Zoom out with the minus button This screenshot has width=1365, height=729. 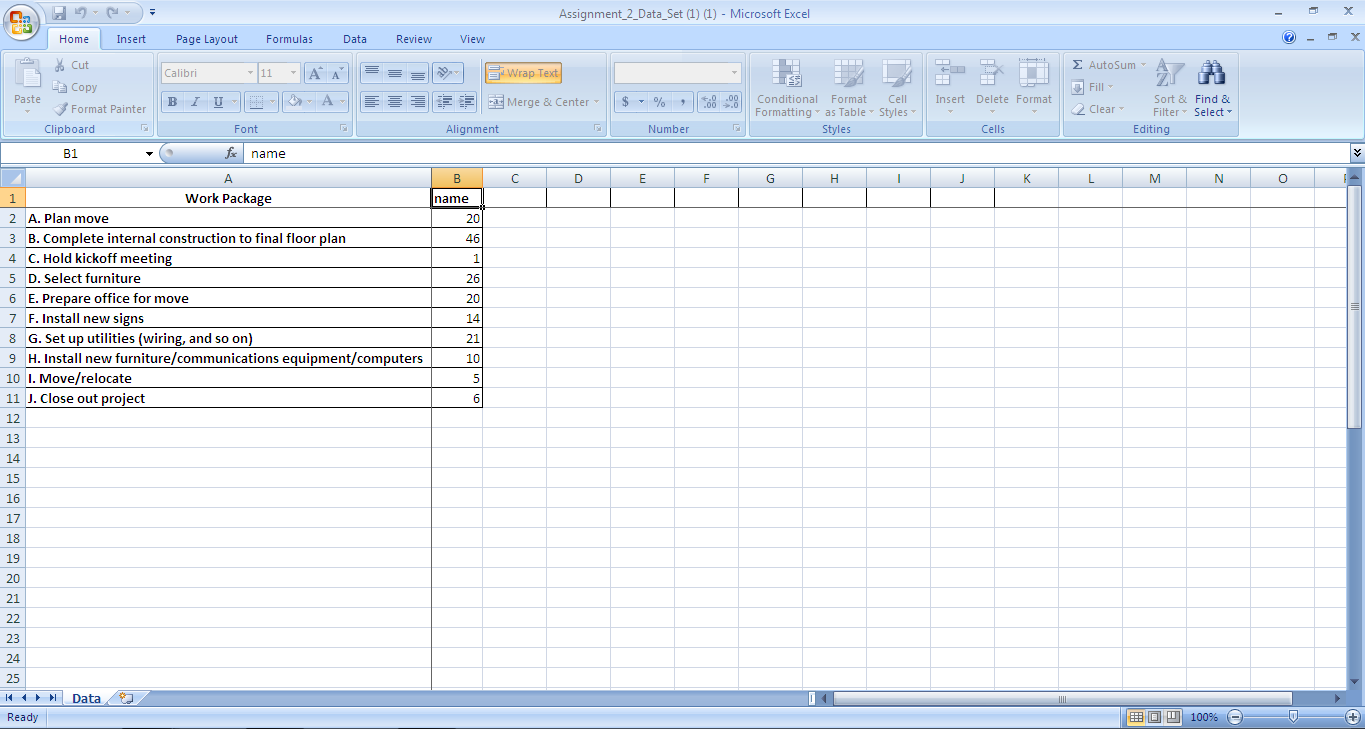click(1235, 717)
